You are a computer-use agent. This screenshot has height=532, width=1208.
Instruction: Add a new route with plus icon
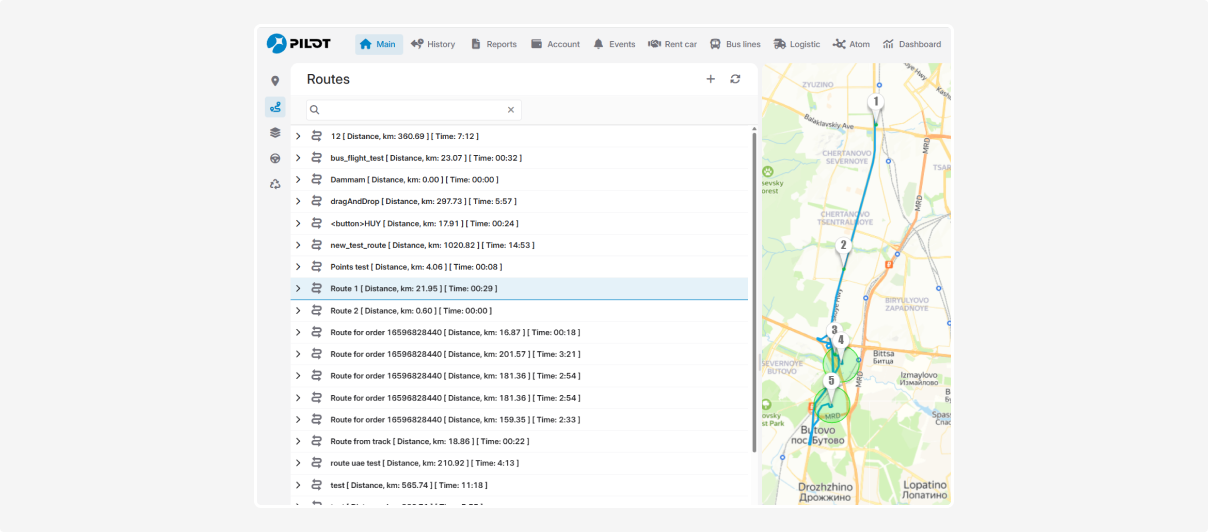[711, 79]
